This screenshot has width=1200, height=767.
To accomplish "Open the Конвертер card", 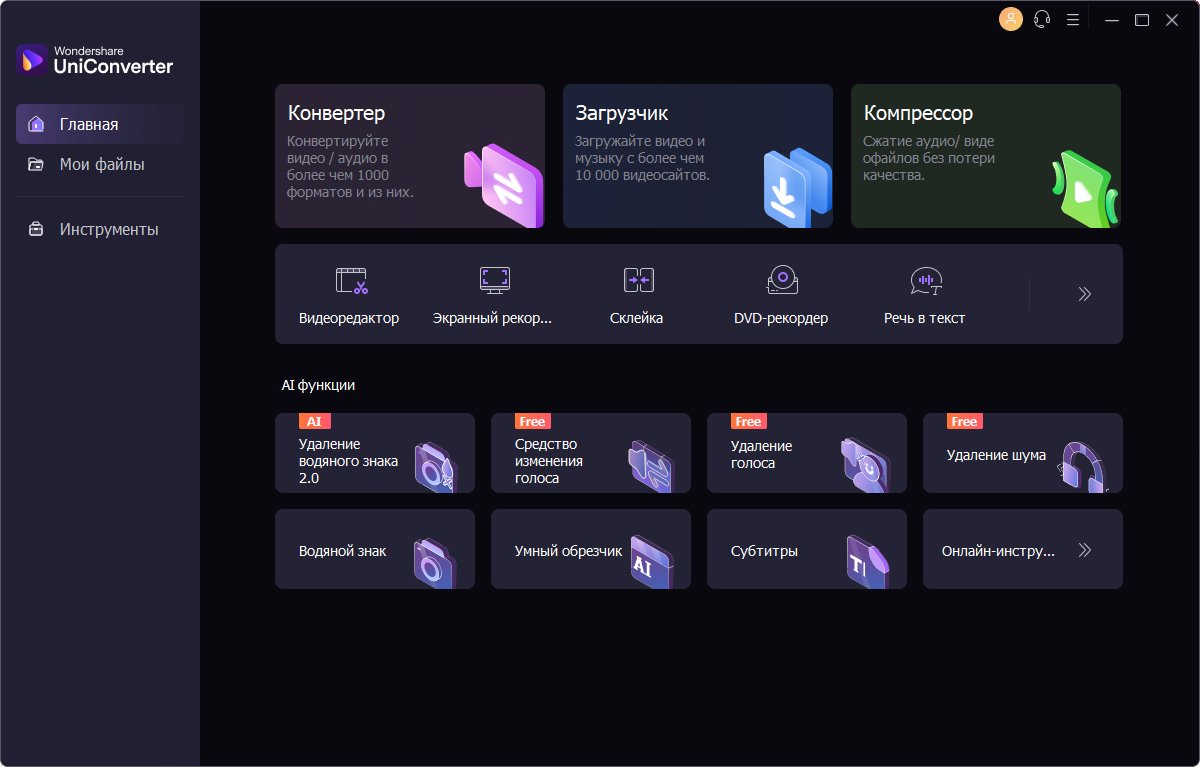I will point(410,156).
